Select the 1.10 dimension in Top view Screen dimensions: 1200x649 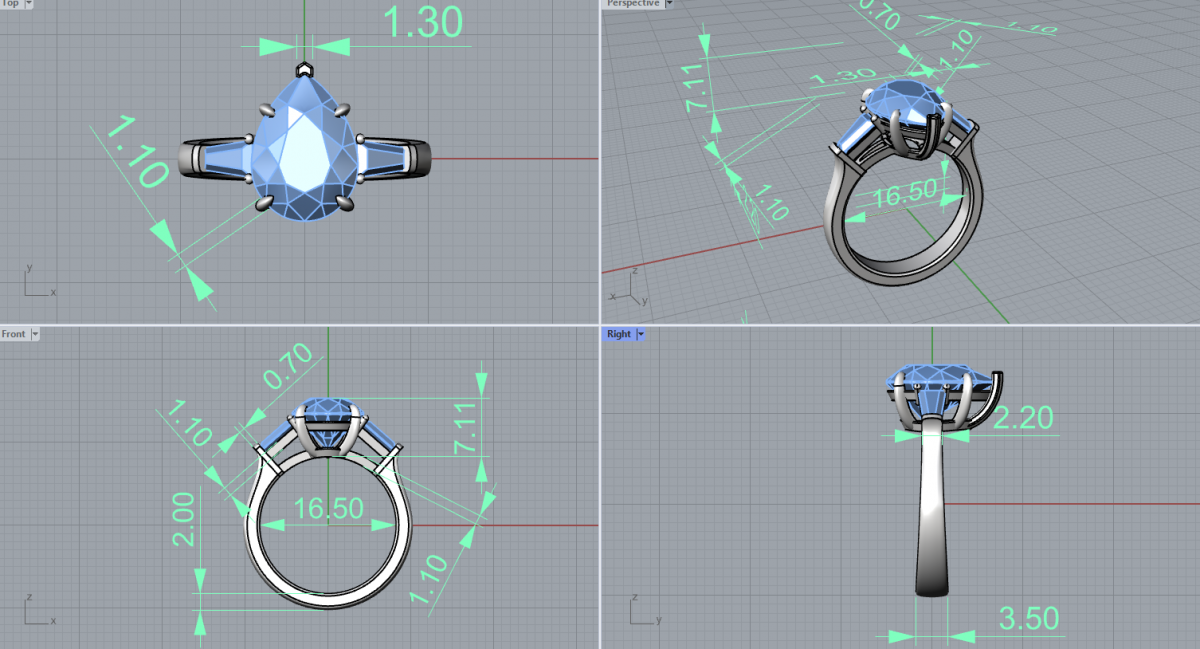(136, 152)
